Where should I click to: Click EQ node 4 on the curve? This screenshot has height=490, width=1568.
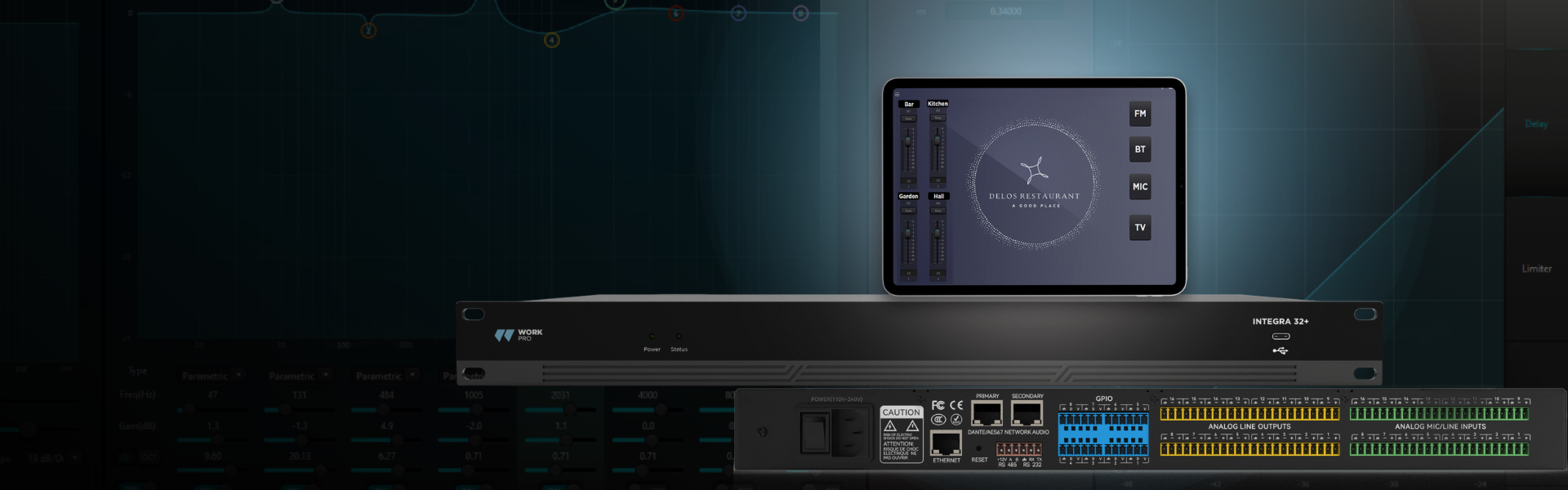[552, 40]
